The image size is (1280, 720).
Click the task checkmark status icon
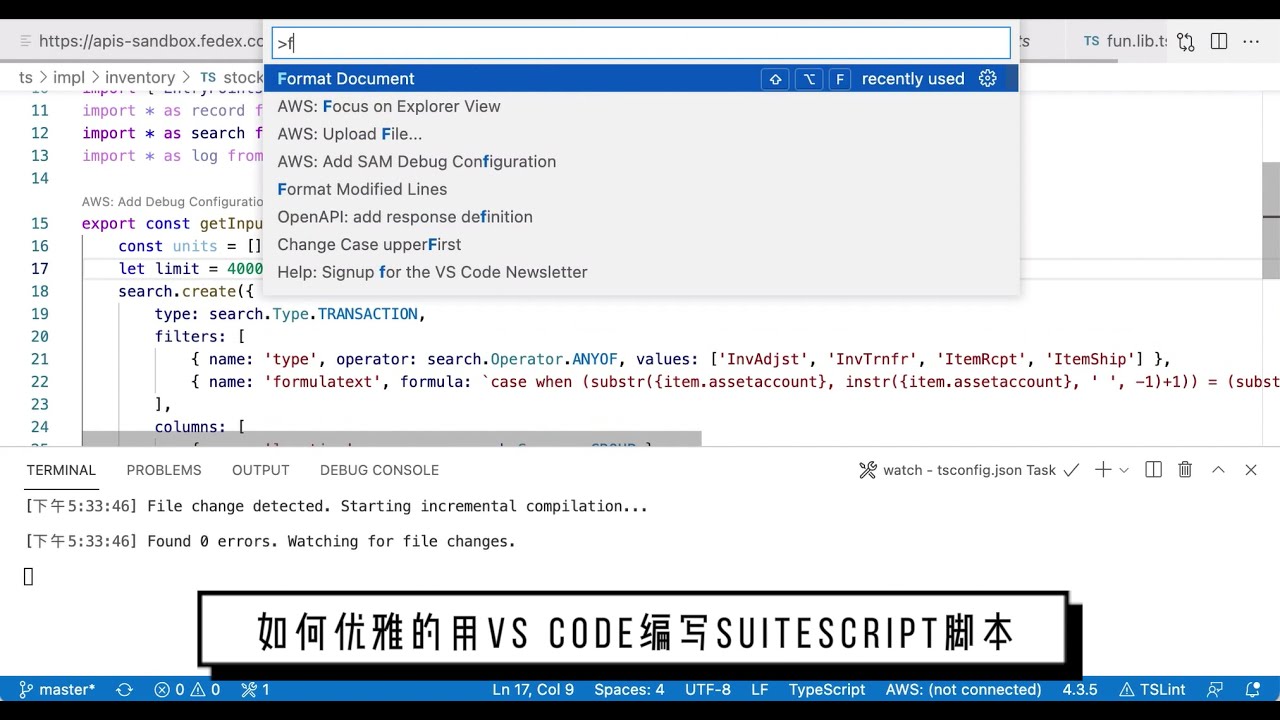coord(1071,470)
